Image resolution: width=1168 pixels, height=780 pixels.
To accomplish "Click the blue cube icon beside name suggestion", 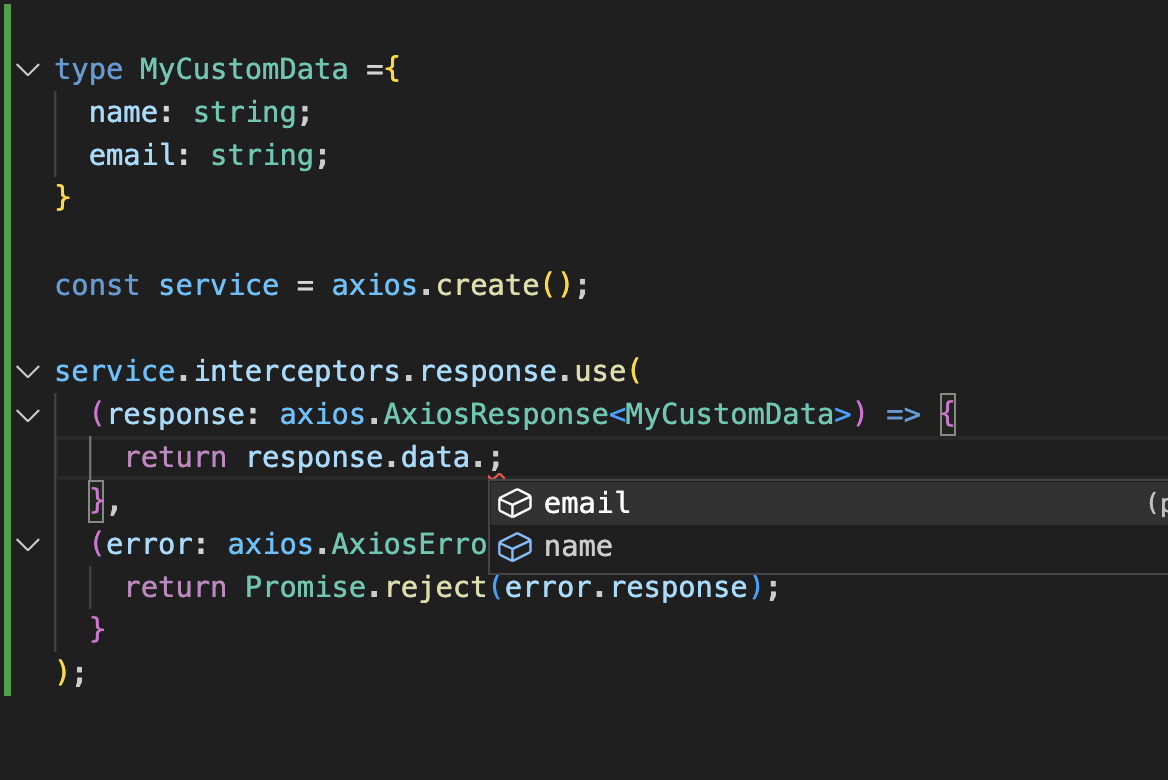I will [514, 546].
